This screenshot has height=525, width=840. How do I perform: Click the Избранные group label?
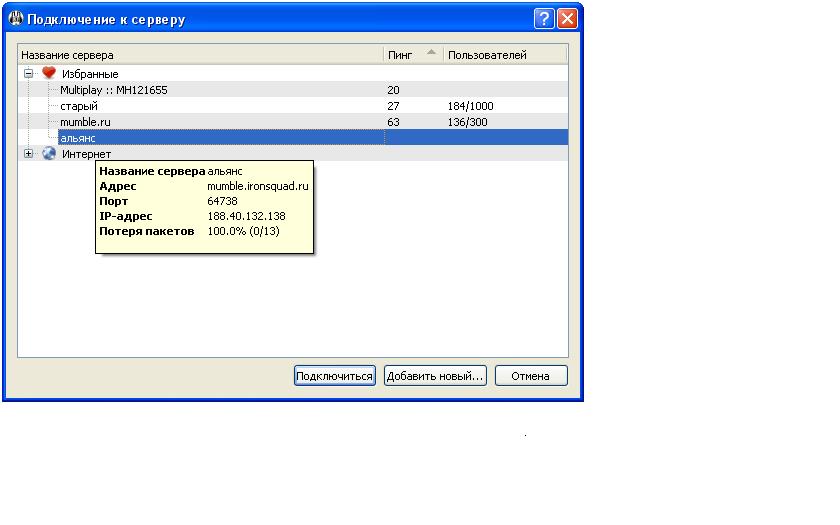click(x=90, y=74)
